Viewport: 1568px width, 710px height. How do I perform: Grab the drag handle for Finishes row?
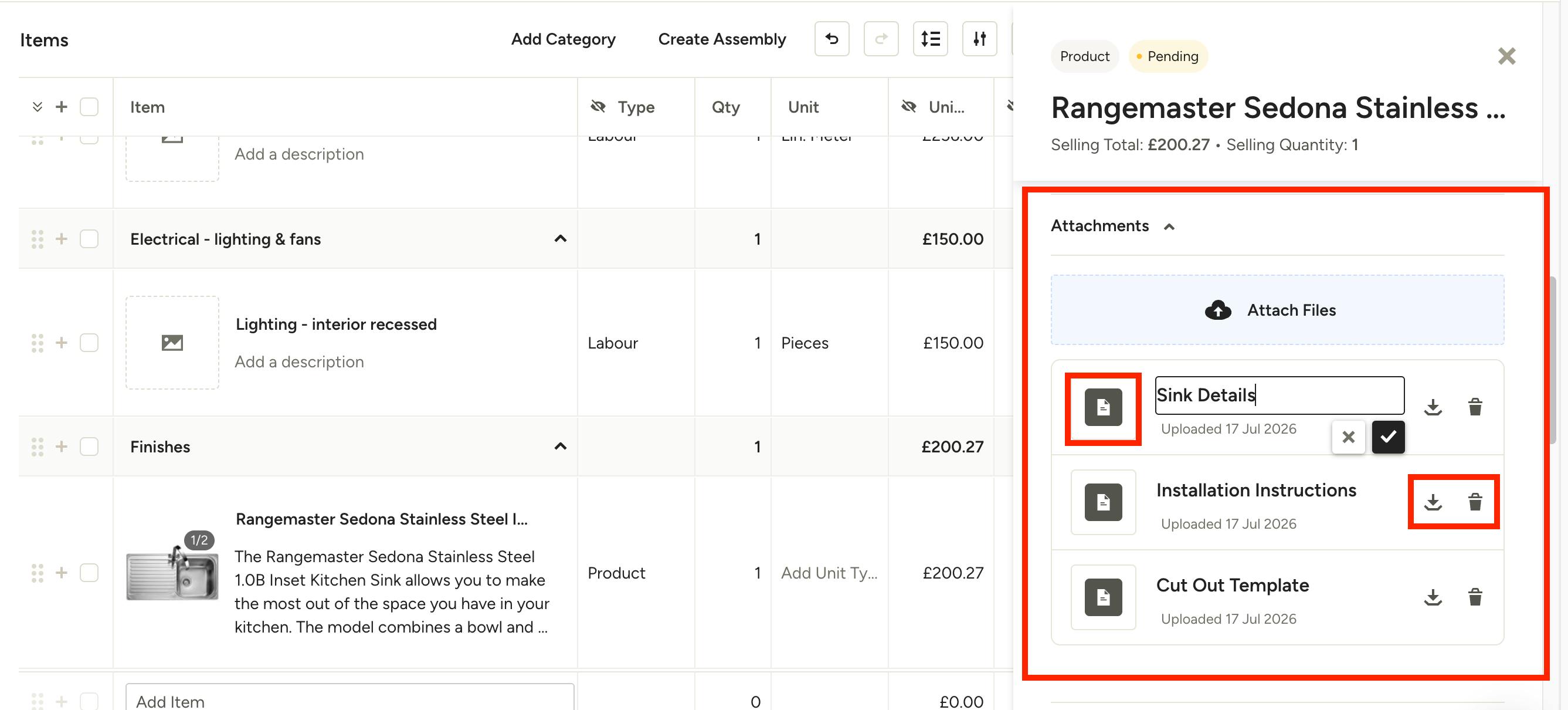click(37, 447)
